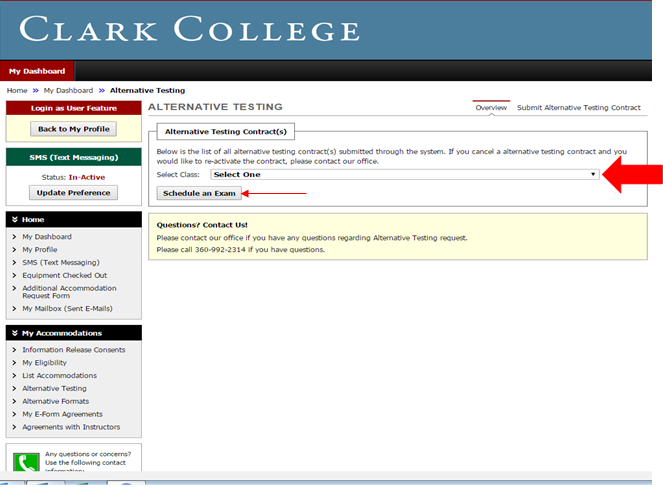This screenshot has width=663, height=487.
Task: Open List Accommodations link
Action: [x=60, y=375]
